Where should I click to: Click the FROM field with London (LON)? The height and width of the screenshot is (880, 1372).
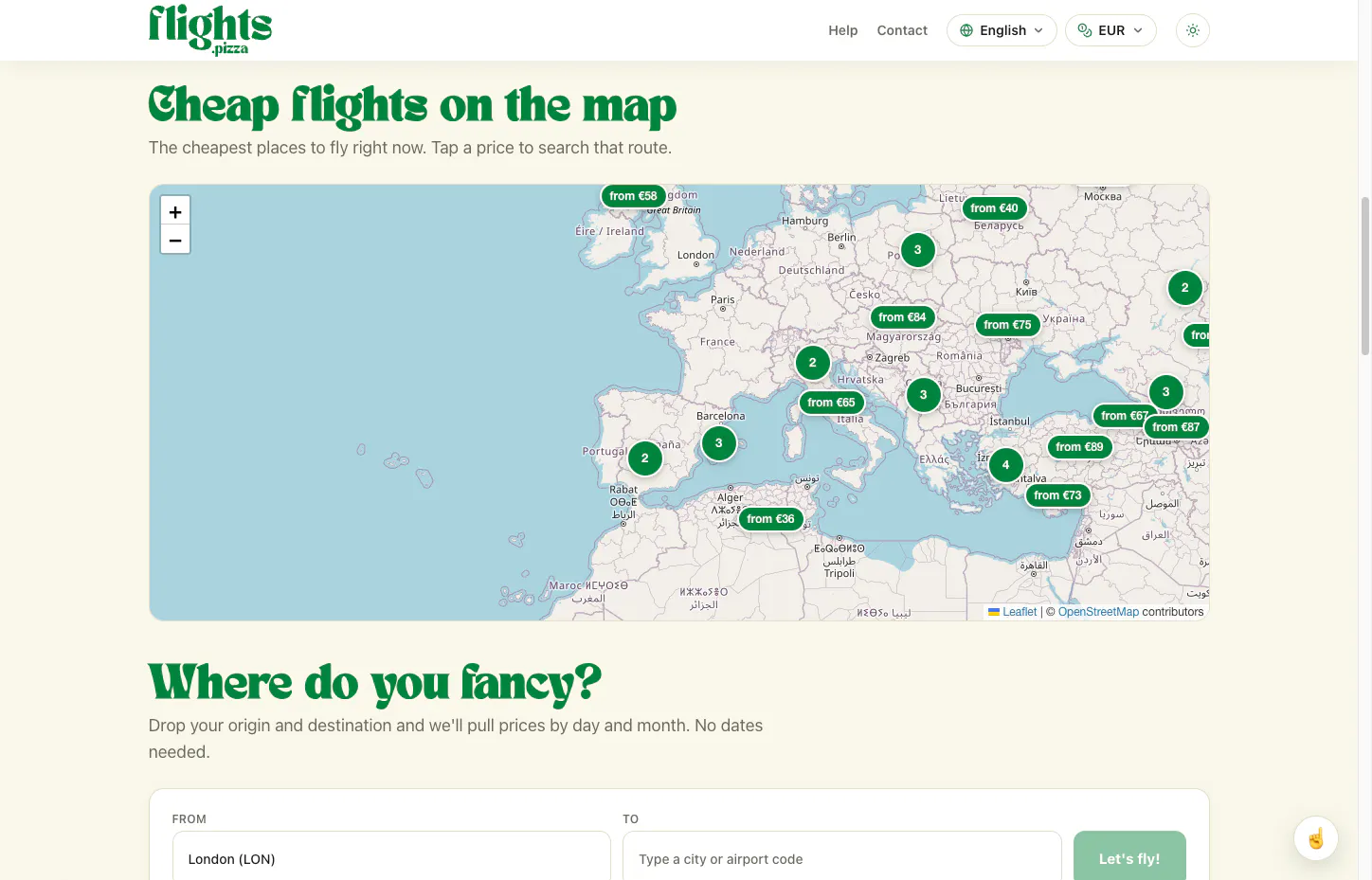tap(391, 859)
